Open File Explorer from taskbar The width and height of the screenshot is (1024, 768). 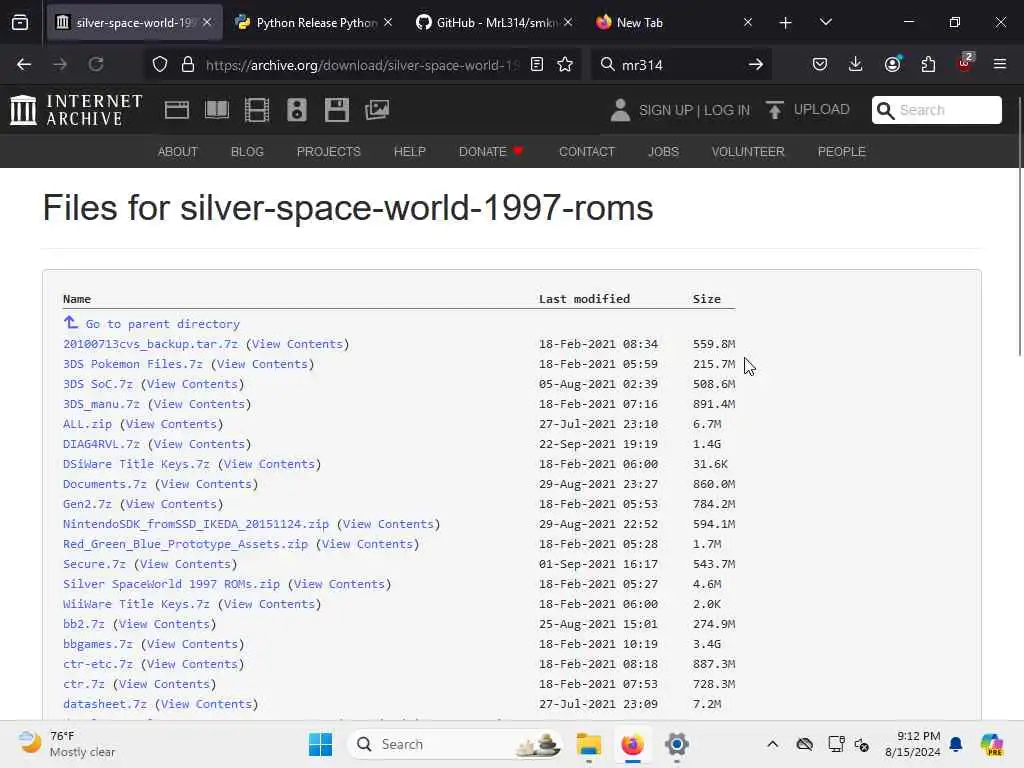(588, 744)
